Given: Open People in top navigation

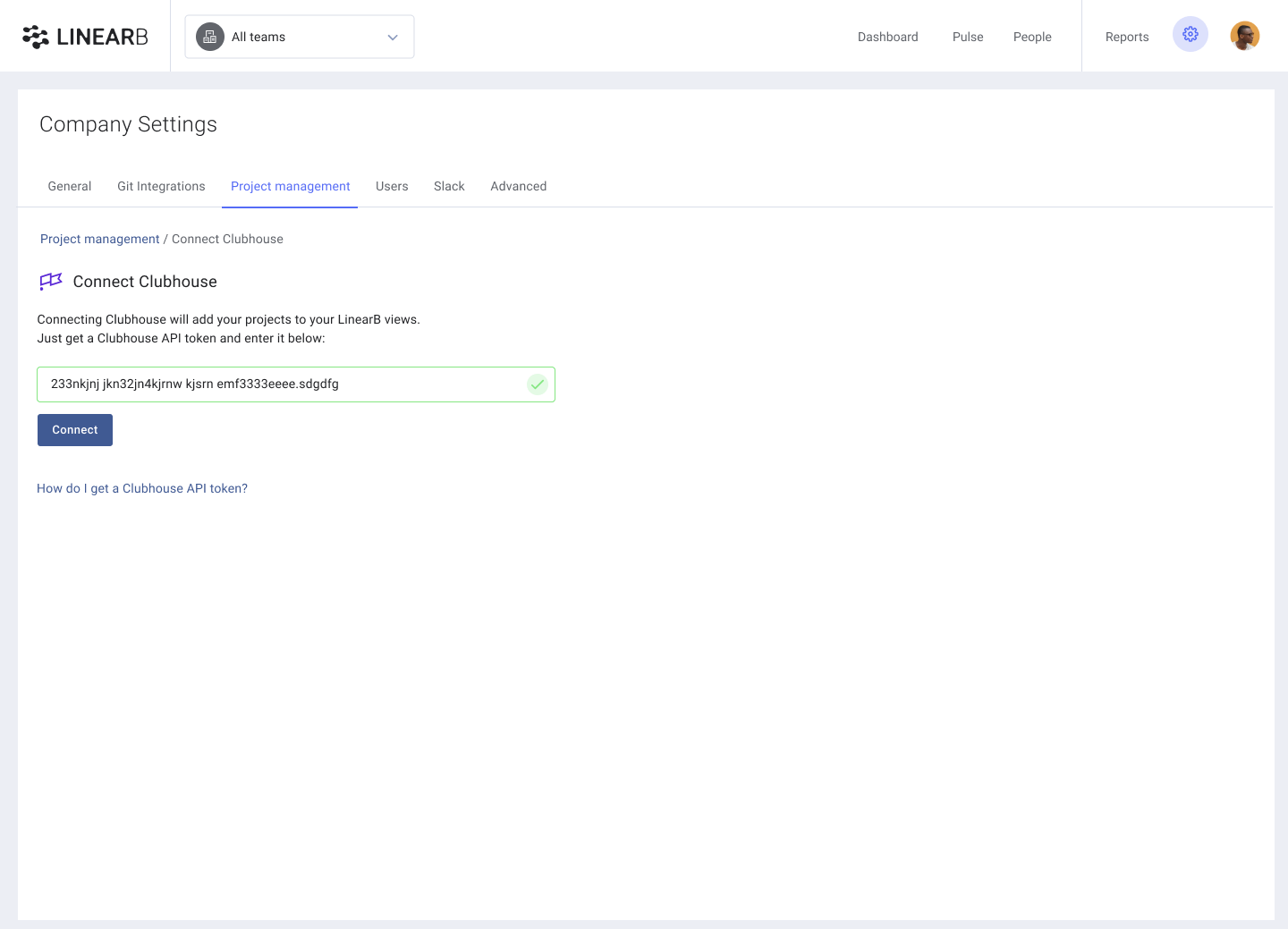Looking at the screenshot, I should pos(1032,37).
